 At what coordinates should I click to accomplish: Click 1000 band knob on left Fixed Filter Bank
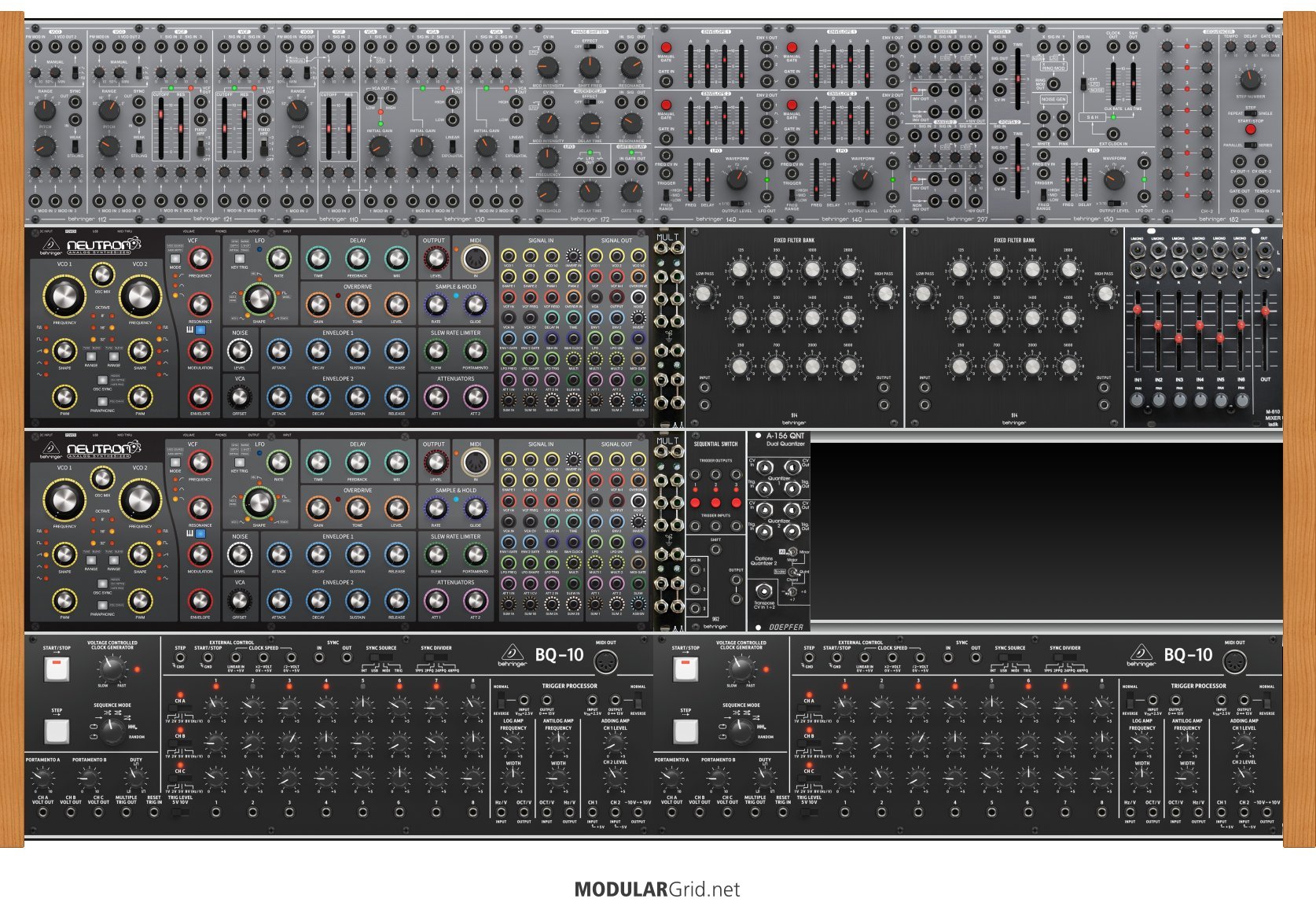(x=812, y=271)
